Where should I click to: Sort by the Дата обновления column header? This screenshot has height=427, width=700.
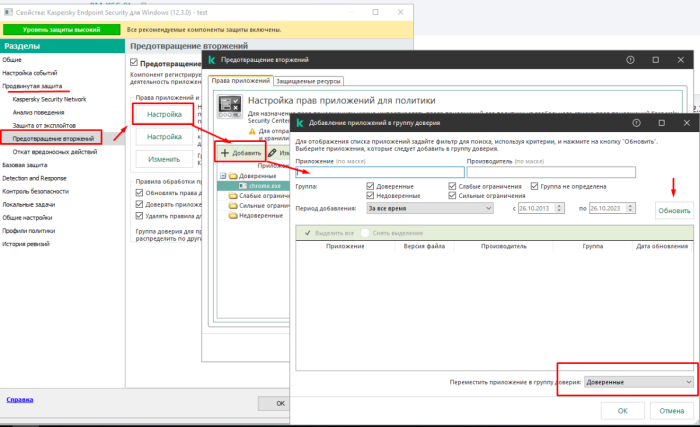[x=662, y=246]
